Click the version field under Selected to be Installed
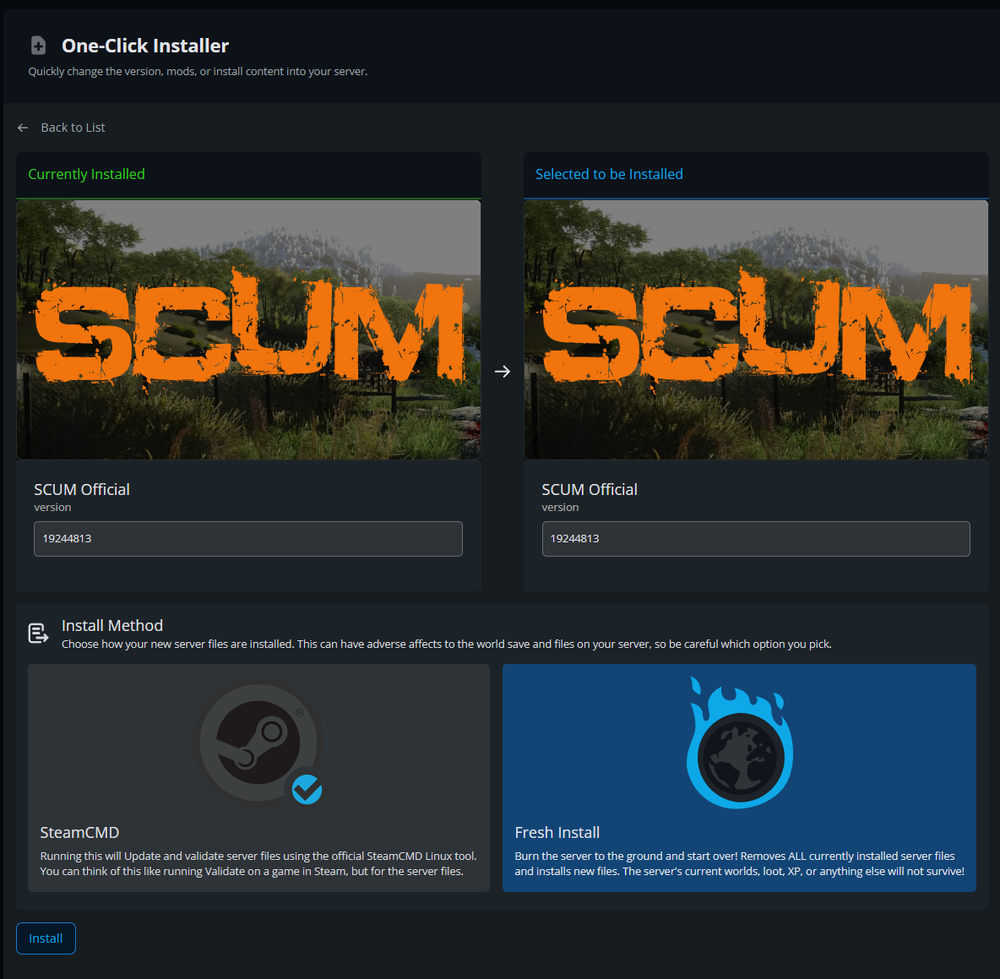Viewport: 1000px width, 979px height. point(755,538)
